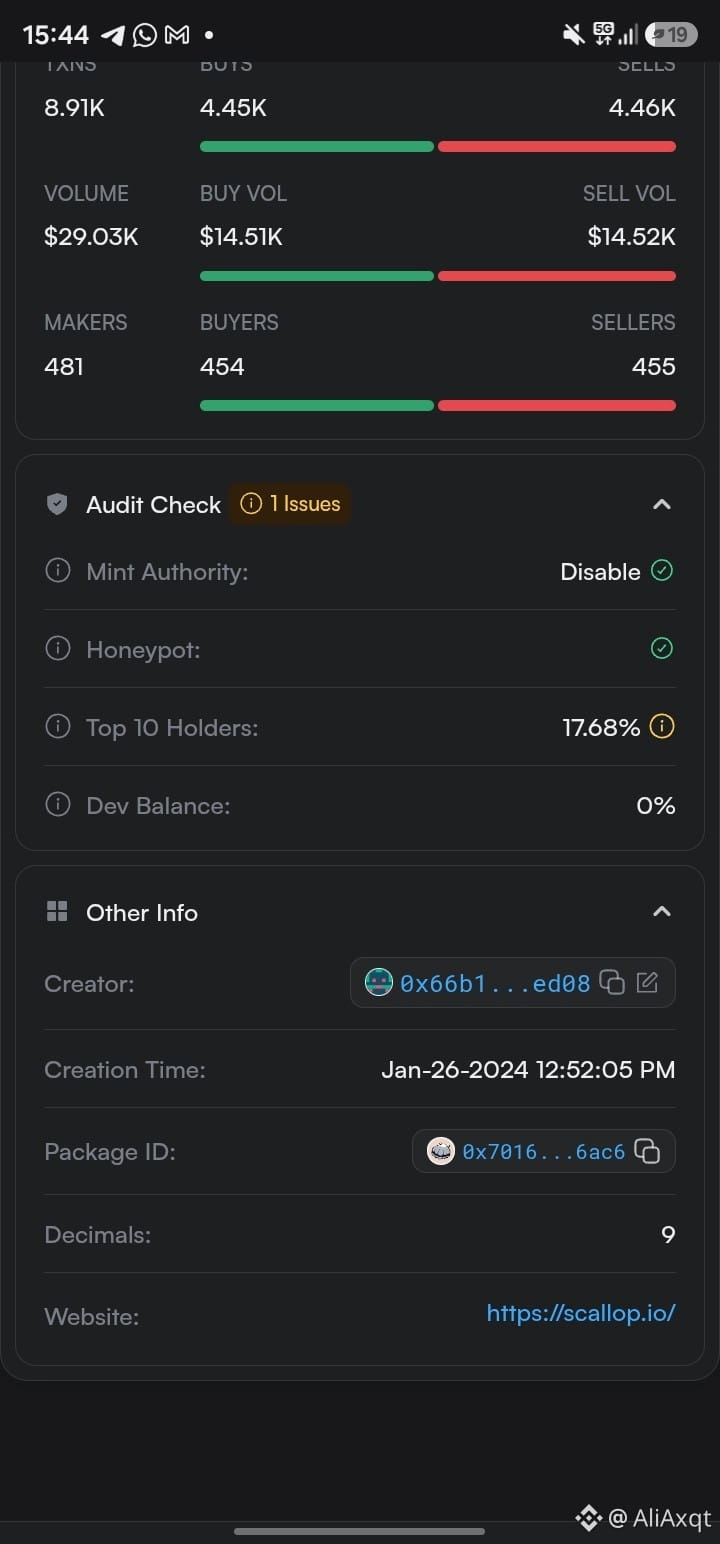Tap the yellow warning icon after 17.68%
720x1544 pixels.
click(x=661, y=727)
